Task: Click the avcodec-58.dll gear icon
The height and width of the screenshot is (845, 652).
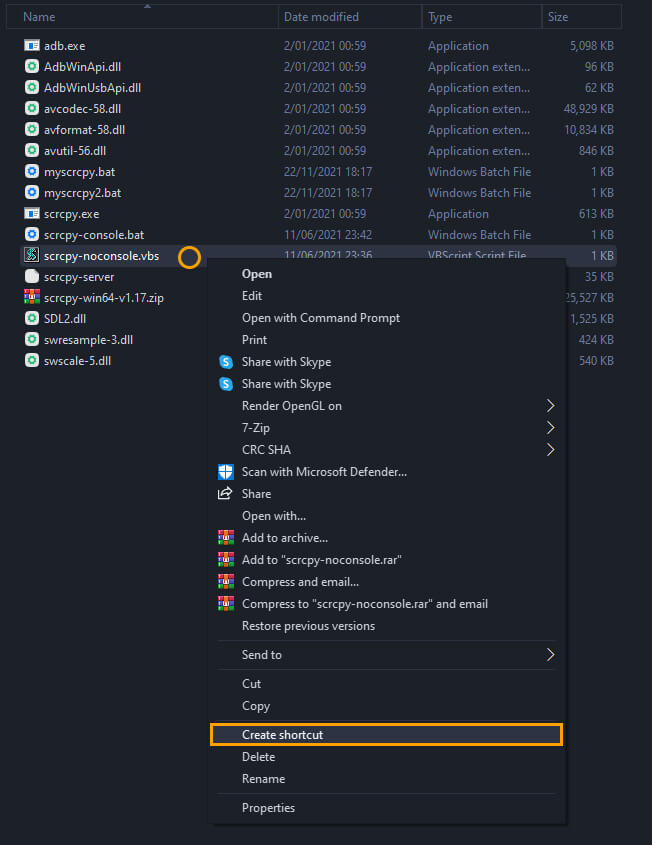Action: pos(32,108)
